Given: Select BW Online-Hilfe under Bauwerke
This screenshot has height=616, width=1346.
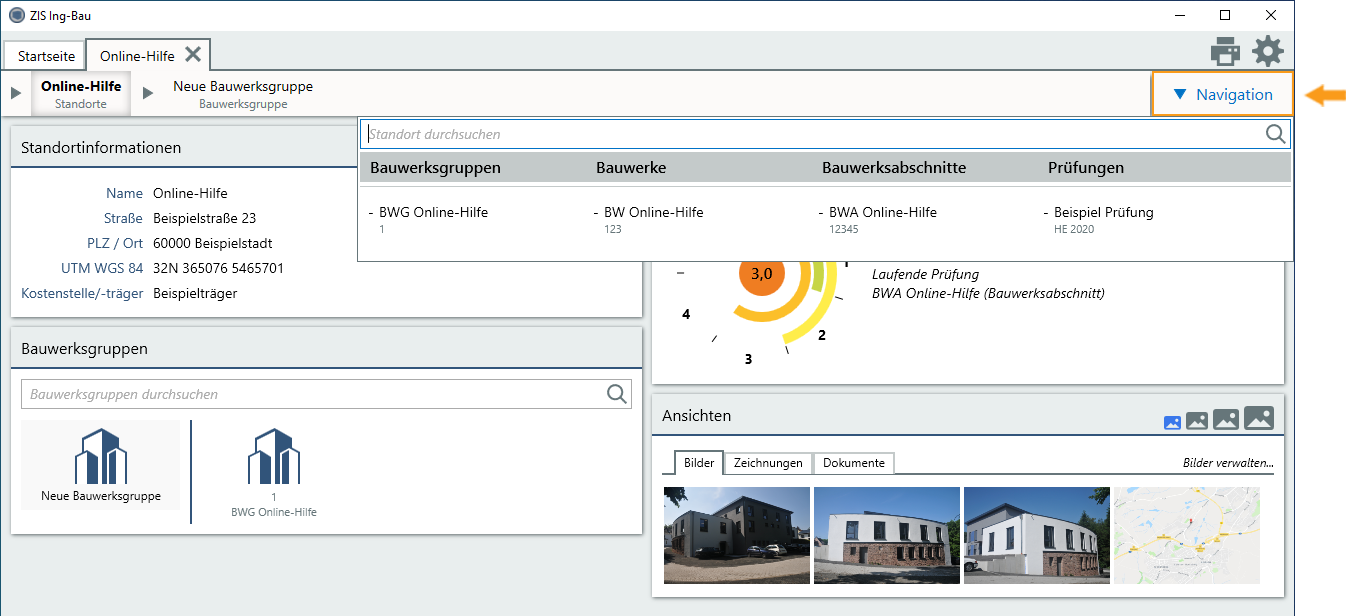Looking at the screenshot, I should [x=653, y=212].
